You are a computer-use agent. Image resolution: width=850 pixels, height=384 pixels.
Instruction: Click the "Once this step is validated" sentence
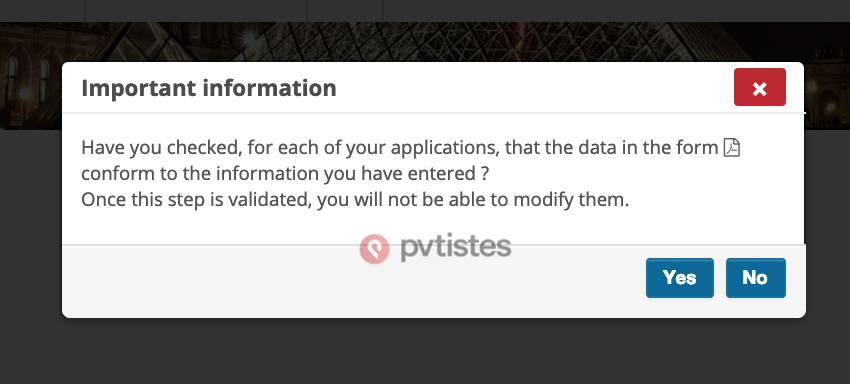[355, 200]
